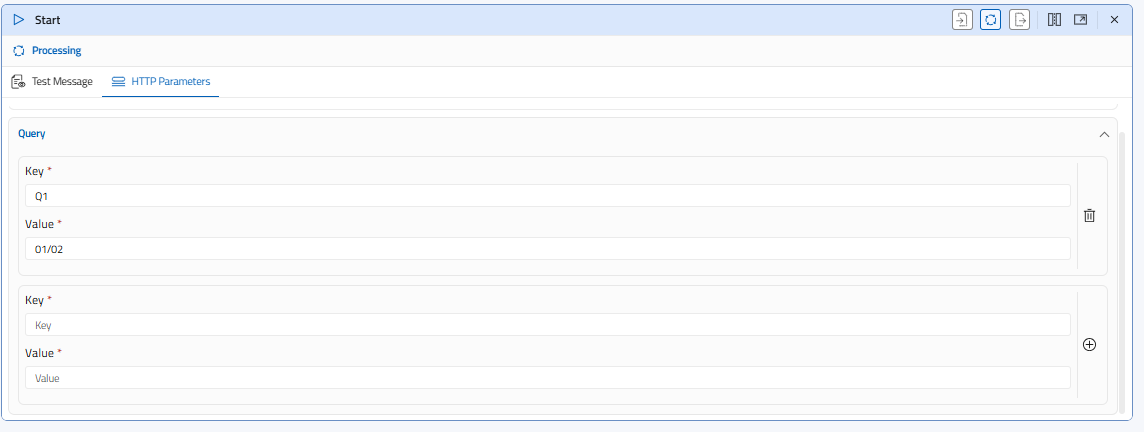The width and height of the screenshot is (1144, 432).
Task: Add new query parameter with plus icon
Action: click(1090, 344)
